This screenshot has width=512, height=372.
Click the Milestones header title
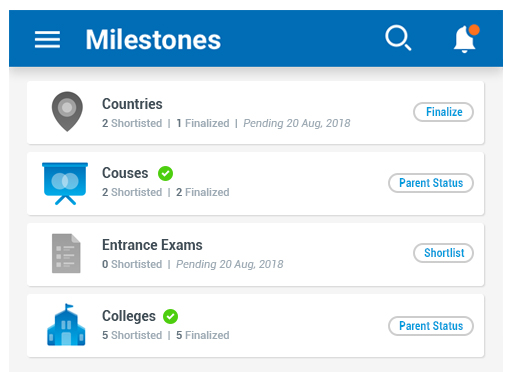pyautogui.click(x=153, y=40)
